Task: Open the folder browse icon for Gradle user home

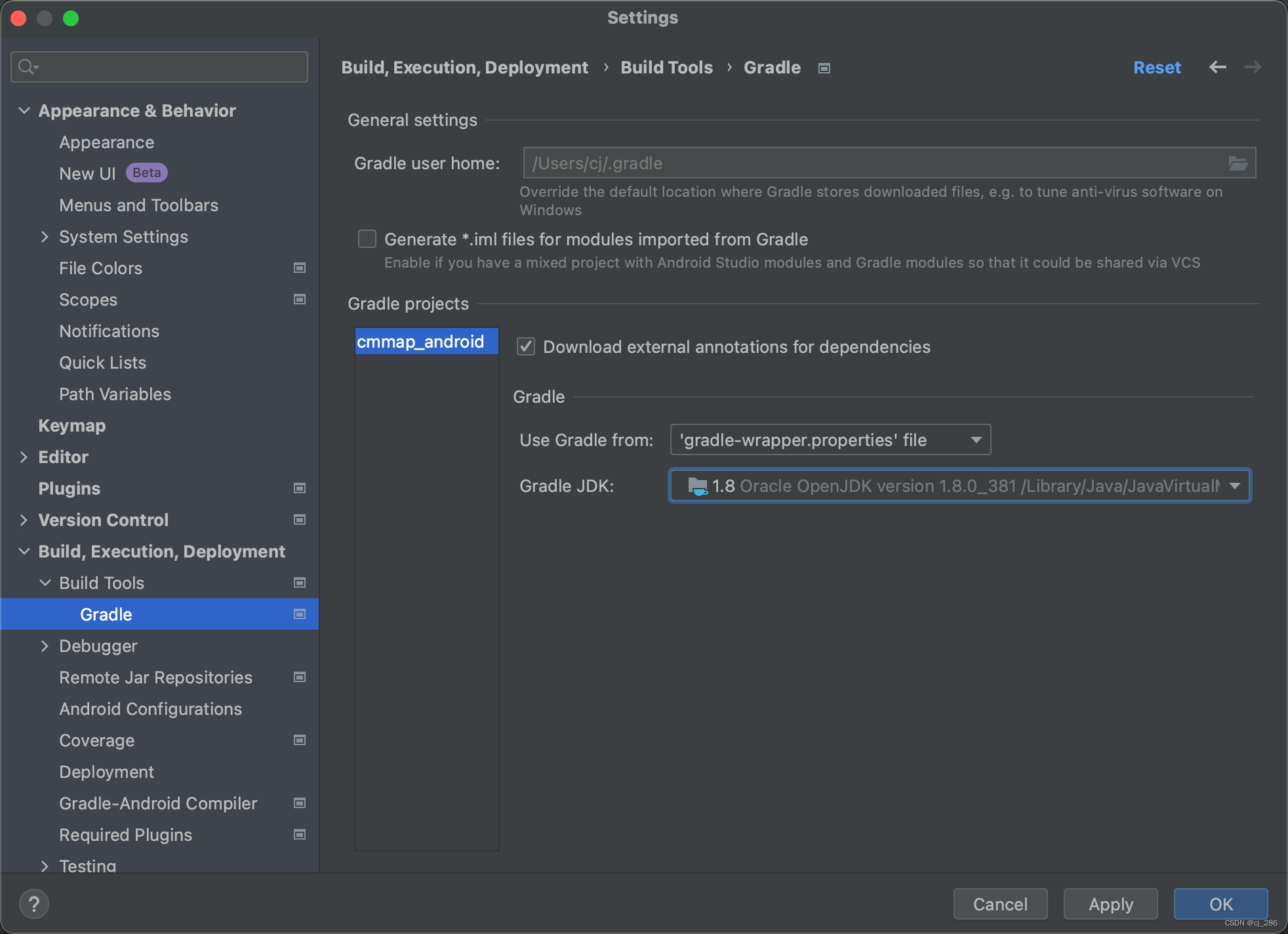Action: coord(1238,163)
